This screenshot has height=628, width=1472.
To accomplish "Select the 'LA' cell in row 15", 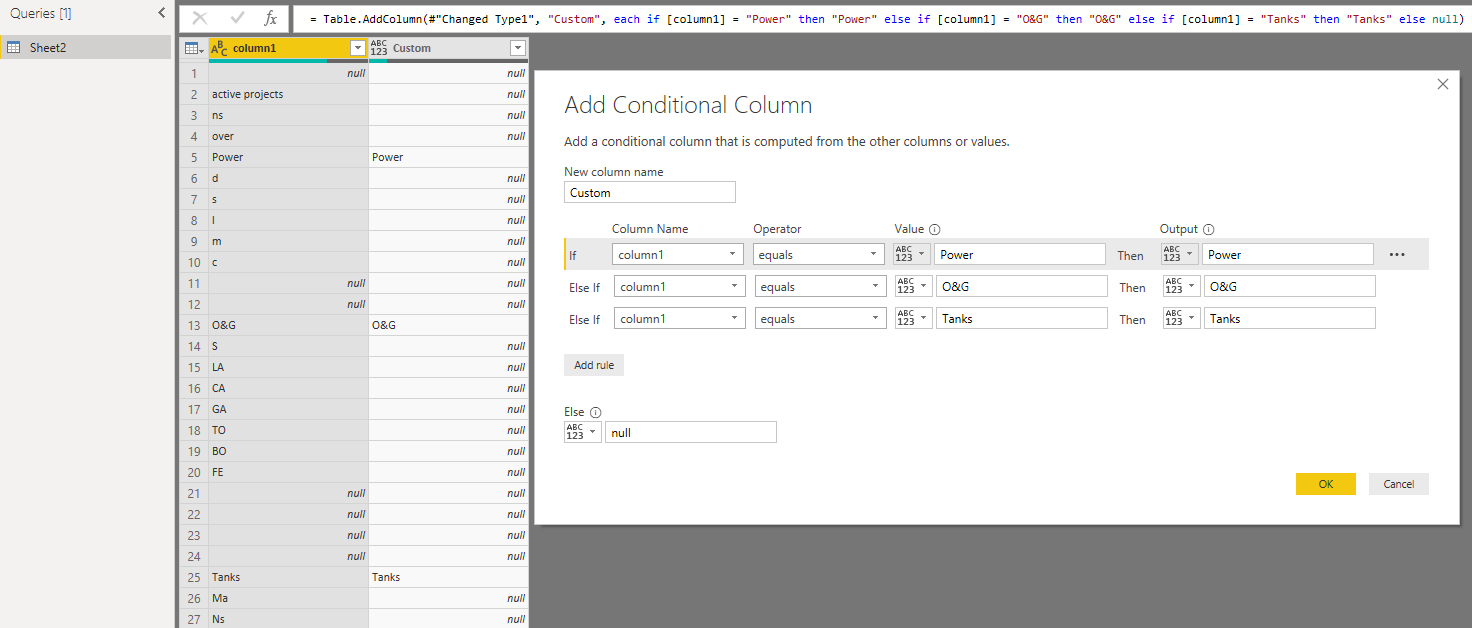I will coord(288,367).
